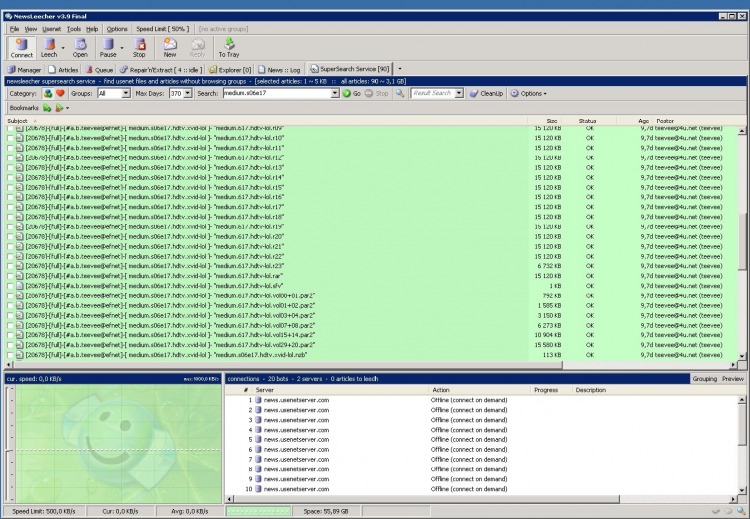The height and width of the screenshot is (519, 750).
Task: Tick checkbox for vol15+14.par2 row
Action: tap(10, 335)
